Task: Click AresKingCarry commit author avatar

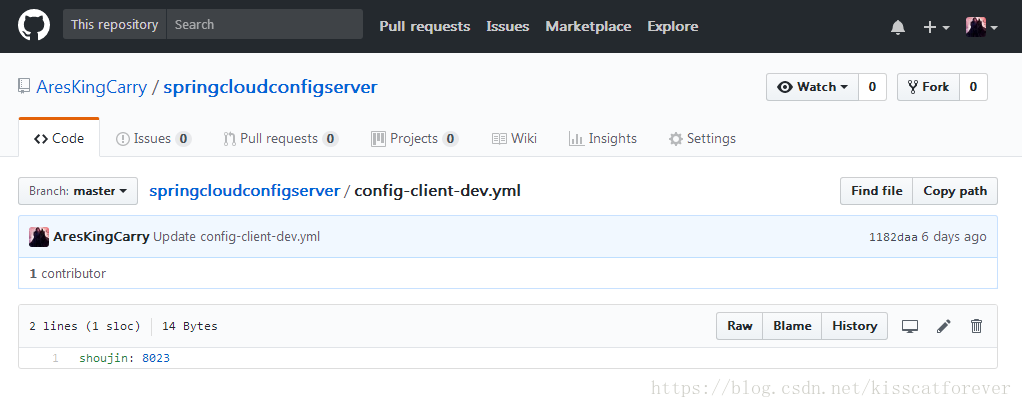Action: click(39, 237)
